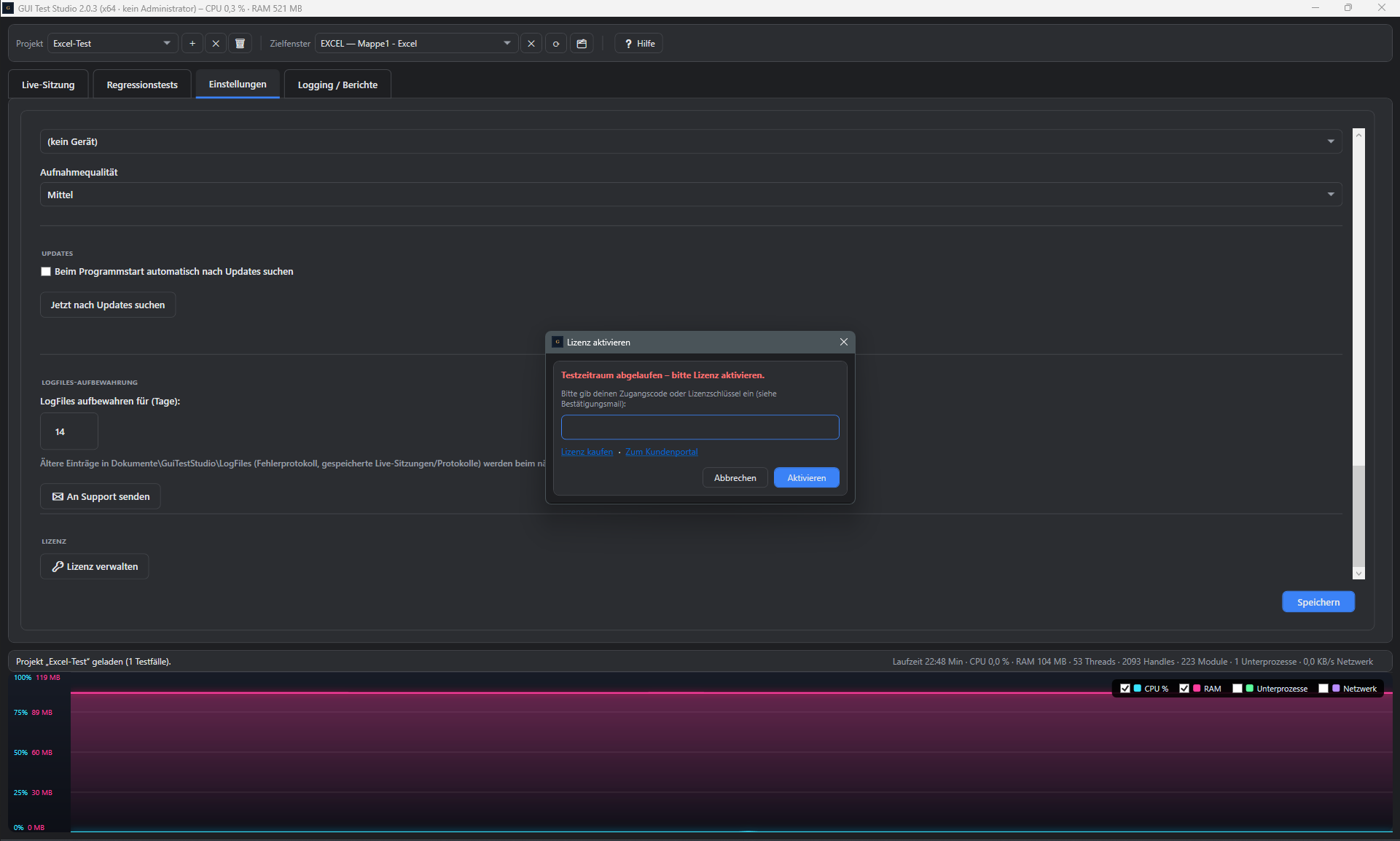1400x841 pixels.
Task: Open Hilfe with the question mark button
Action: coord(639,44)
